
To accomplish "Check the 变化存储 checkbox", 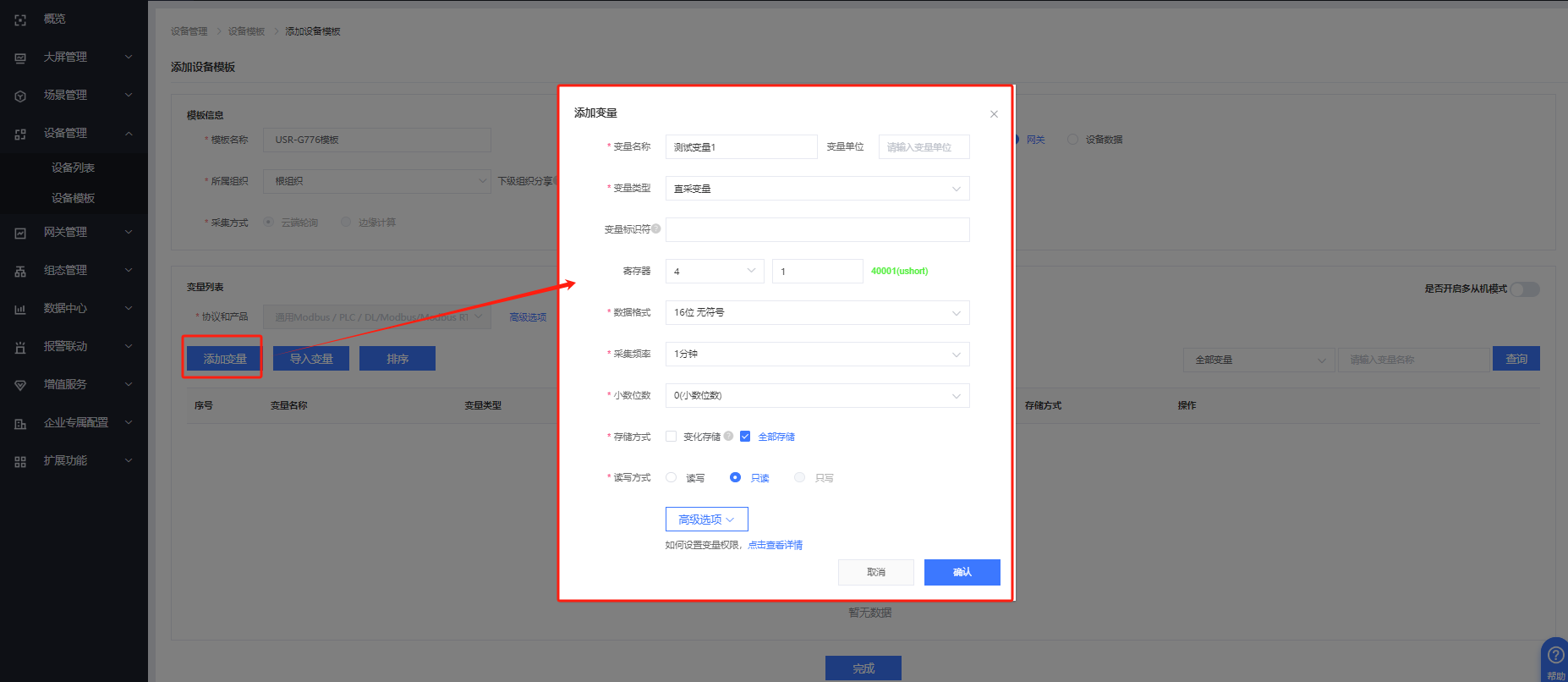I will tap(672, 437).
